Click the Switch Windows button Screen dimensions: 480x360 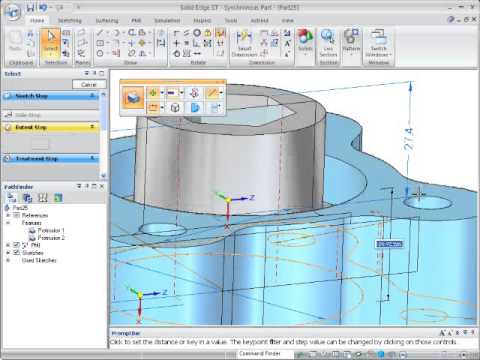(379, 43)
